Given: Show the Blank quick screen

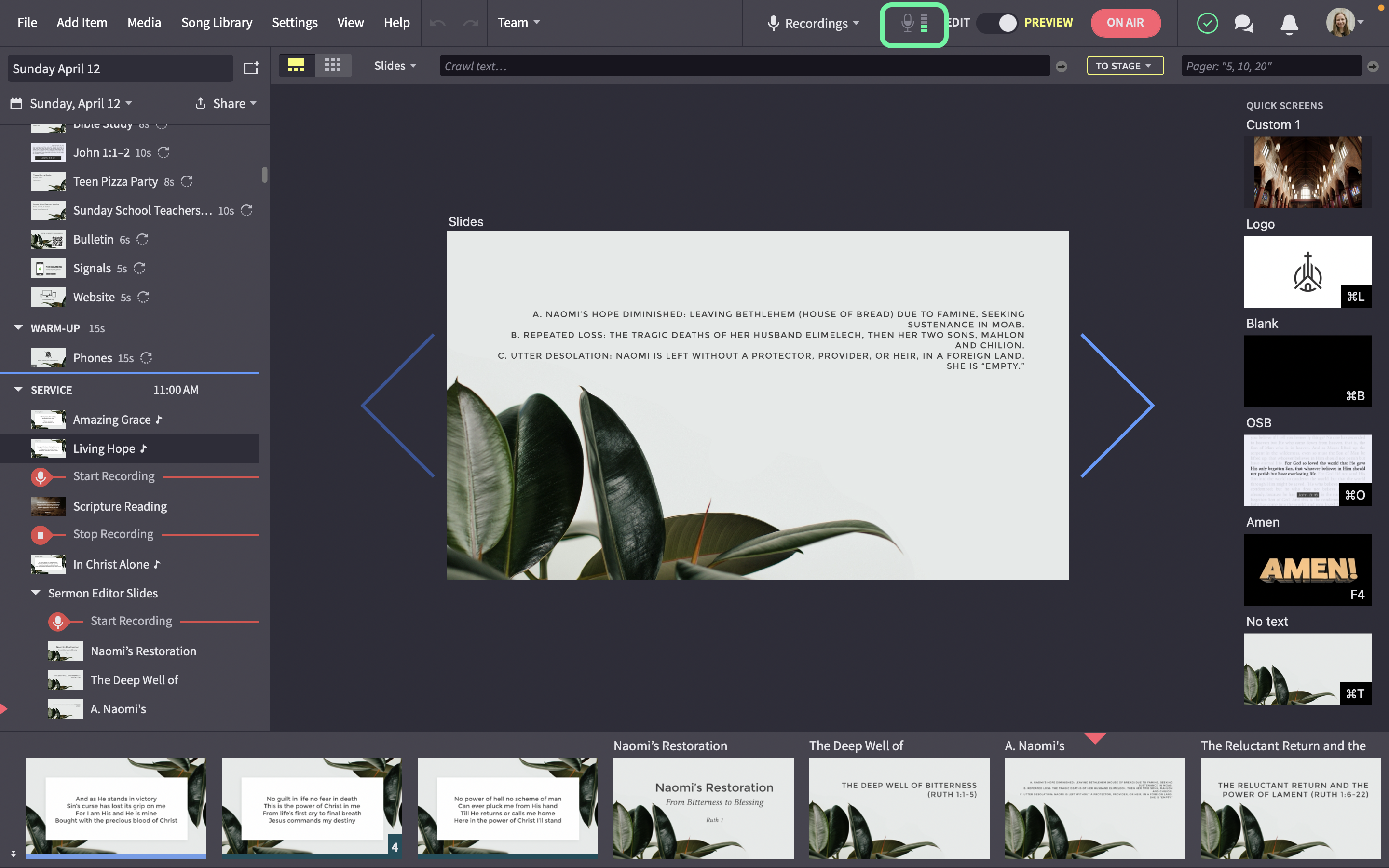Looking at the screenshot, I should [x=1307, y=371].
